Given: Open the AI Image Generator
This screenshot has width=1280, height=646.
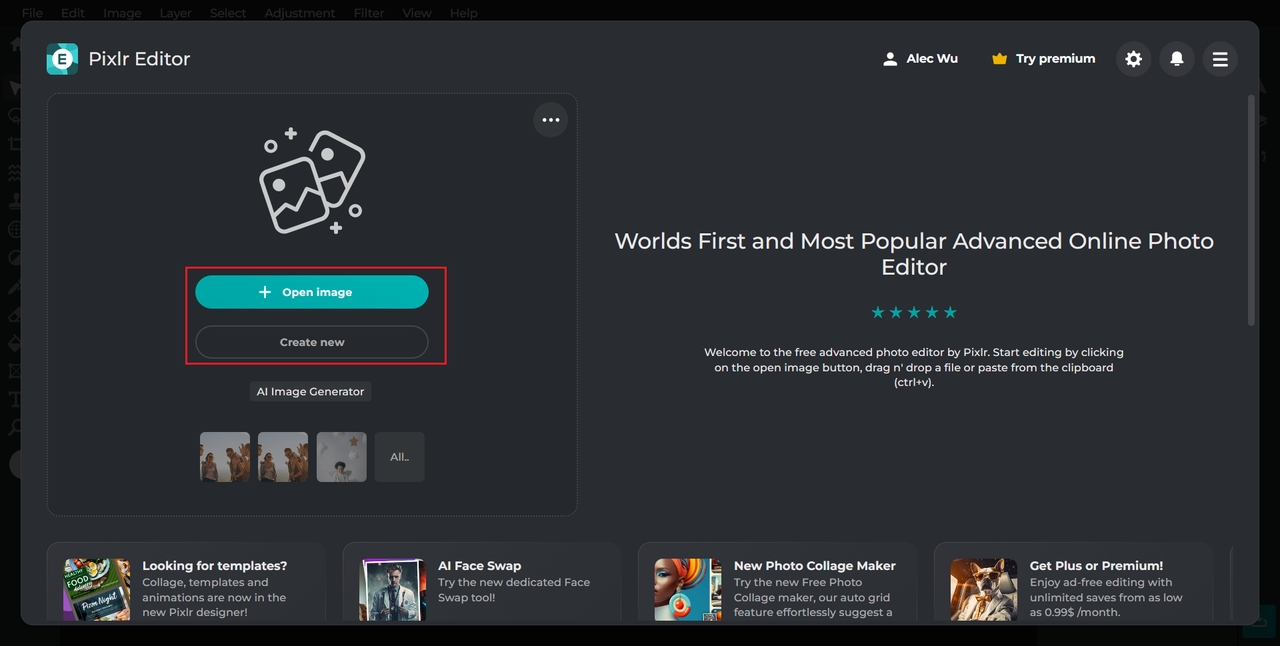Looking at the screenshot, I should (310, 392).
